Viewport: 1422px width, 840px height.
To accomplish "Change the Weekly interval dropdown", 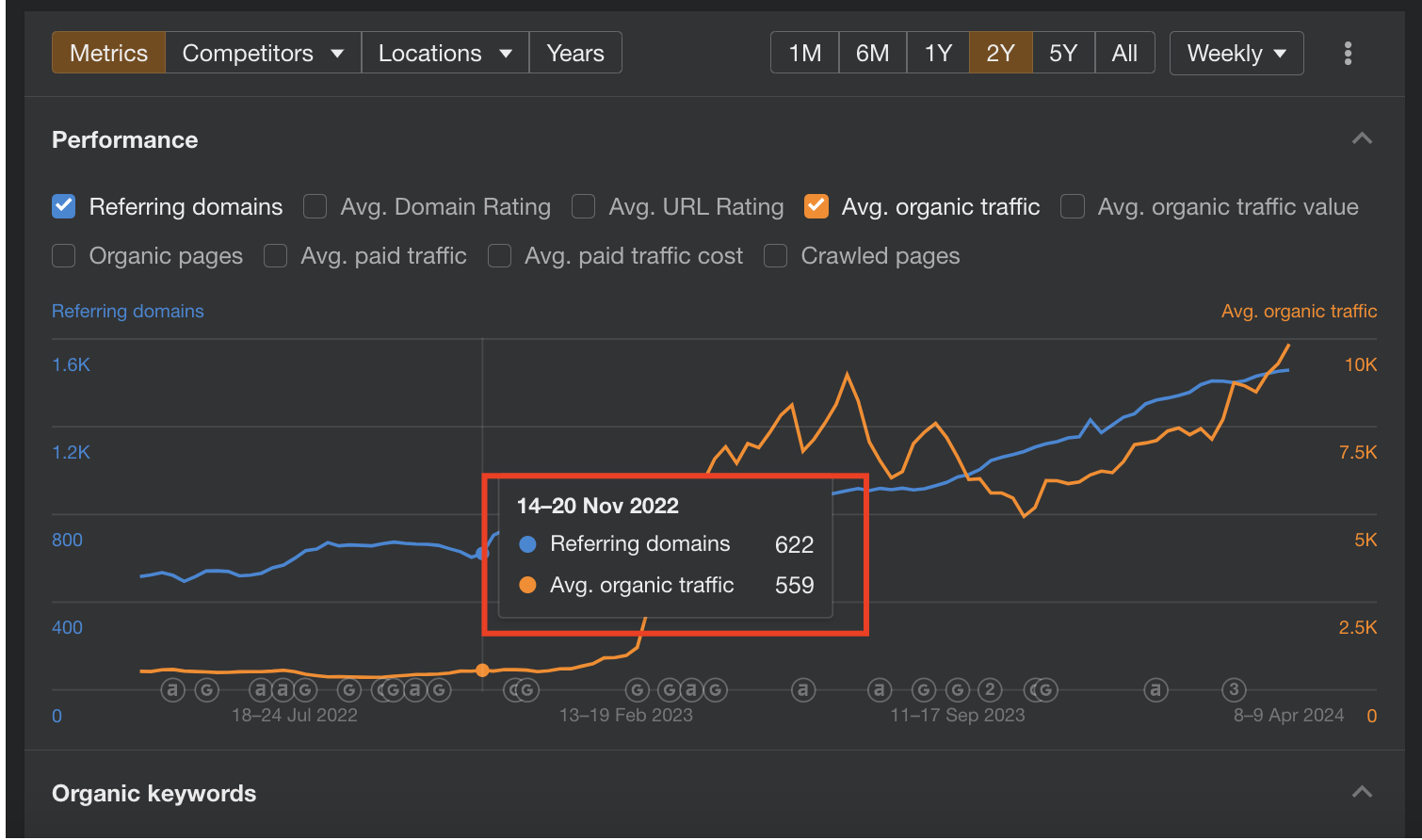I will (x=1236, y=54).
